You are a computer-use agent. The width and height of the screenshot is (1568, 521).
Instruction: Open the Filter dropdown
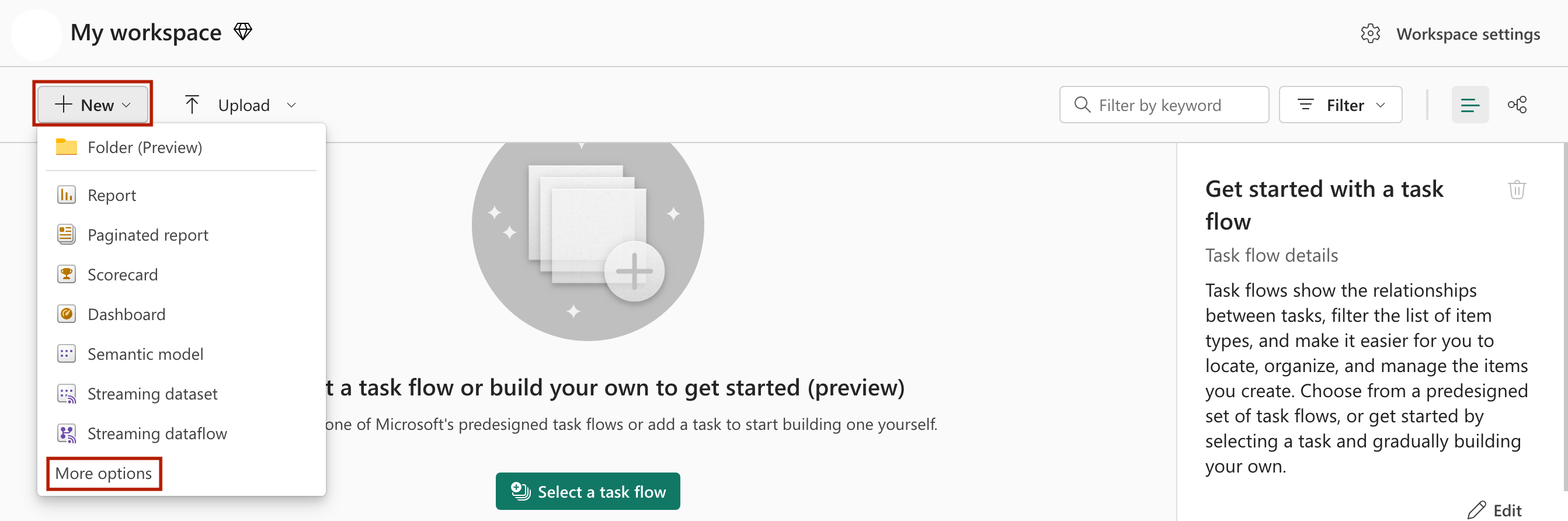[1340, 105]
